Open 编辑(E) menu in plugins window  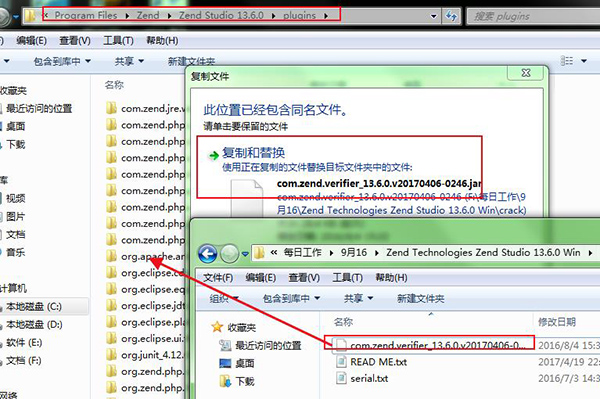coord(31,41)
